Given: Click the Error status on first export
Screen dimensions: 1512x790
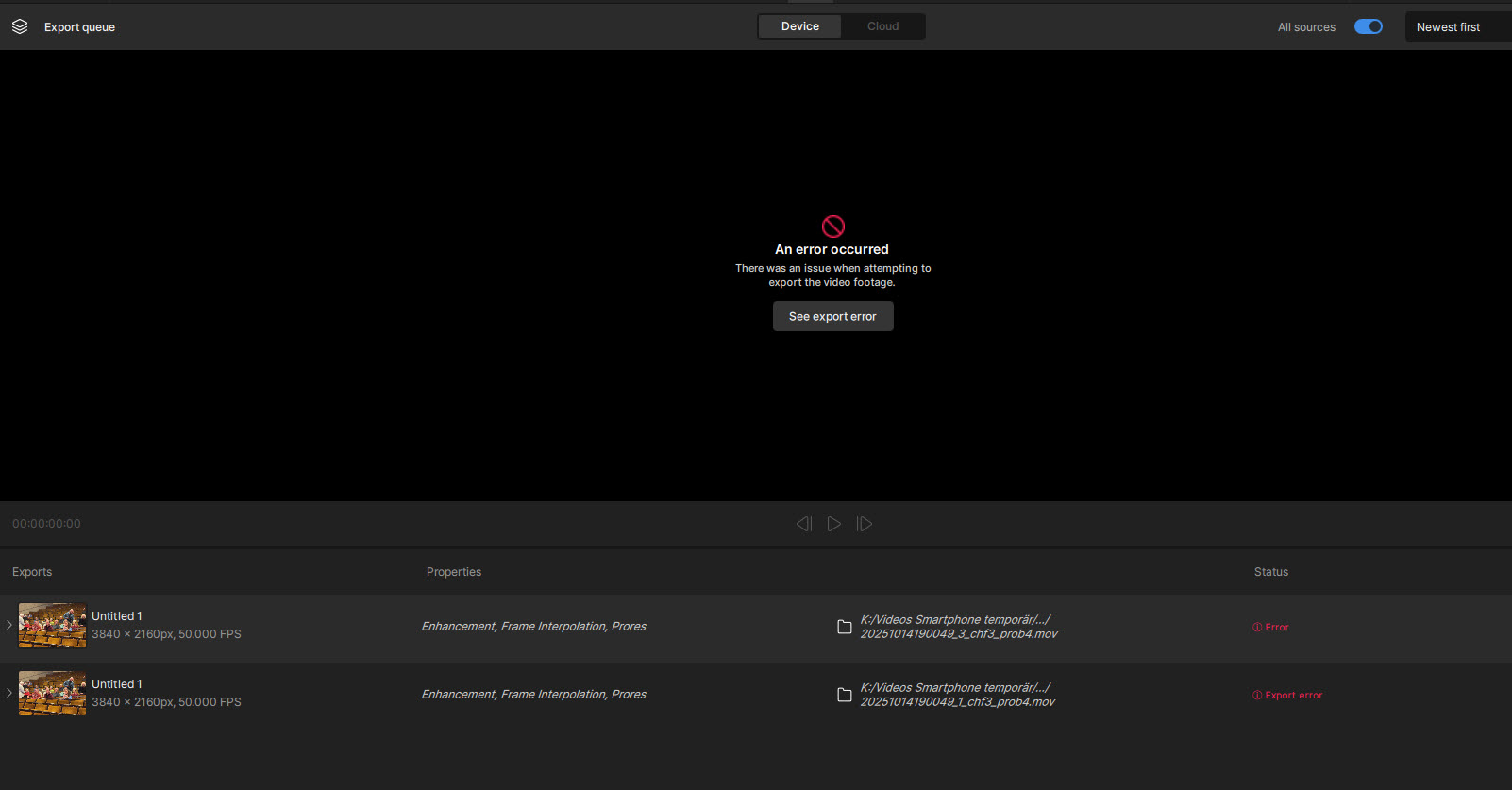Looking at the screenshot, I should 1270,627.
